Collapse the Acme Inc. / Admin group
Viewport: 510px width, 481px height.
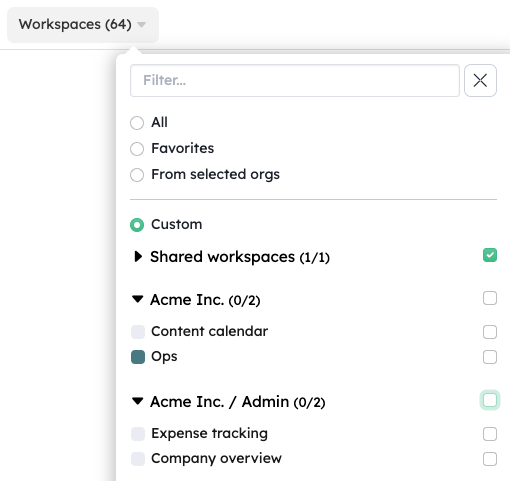tap(138, 401)
